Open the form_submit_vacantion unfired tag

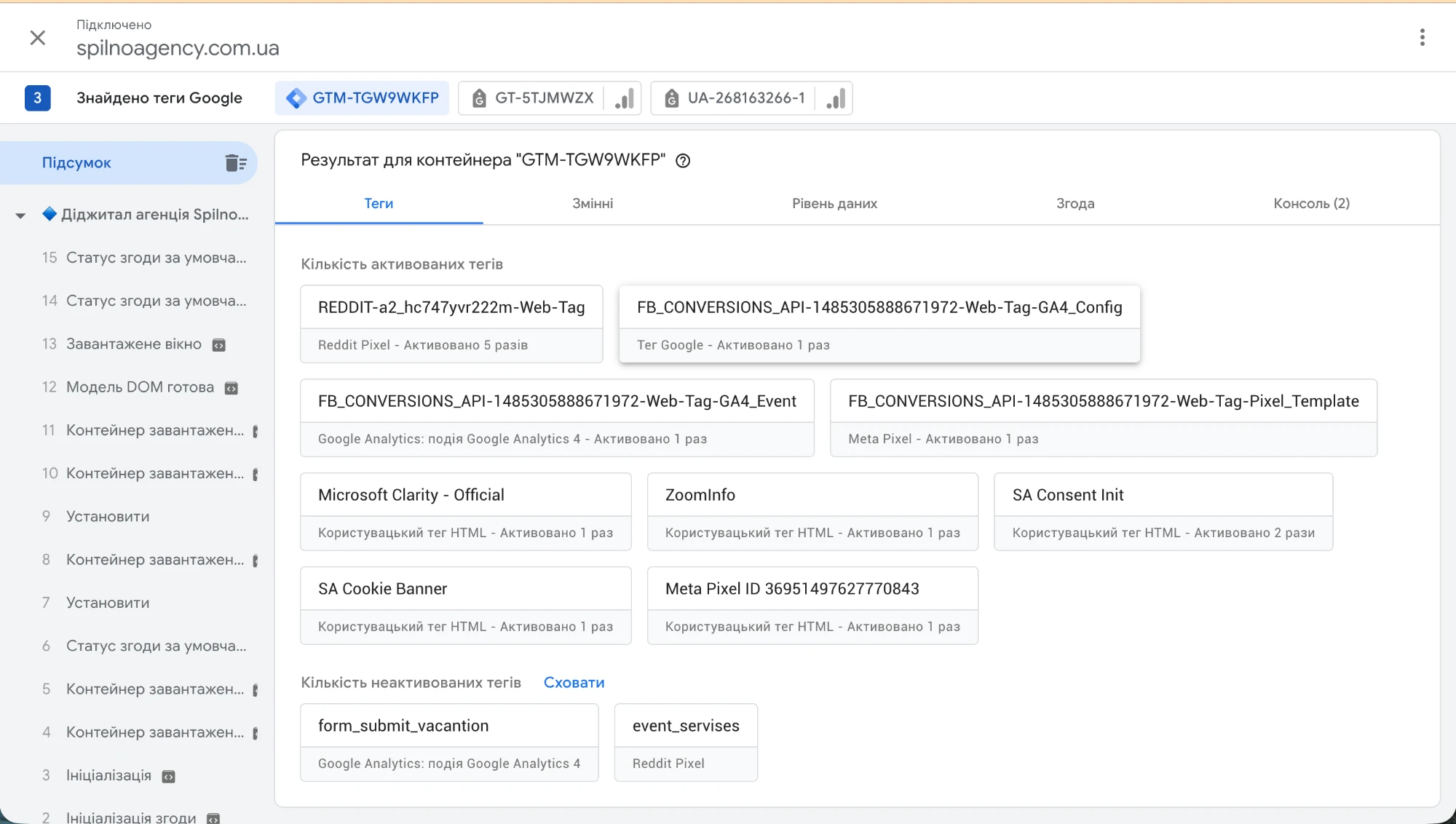(449, 742)
